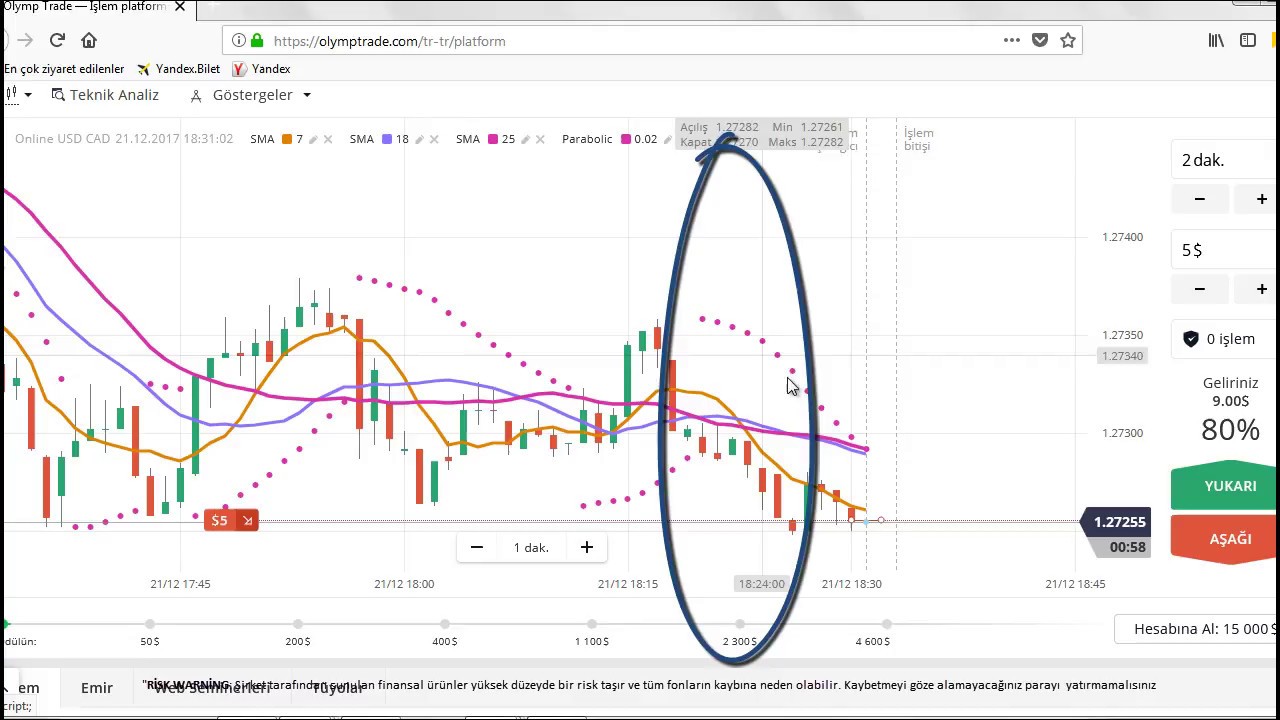The image size is (1280, 720).
Task: Decrease trade amount with minus
Action: pyautogui.click(x=1200, y=289)
